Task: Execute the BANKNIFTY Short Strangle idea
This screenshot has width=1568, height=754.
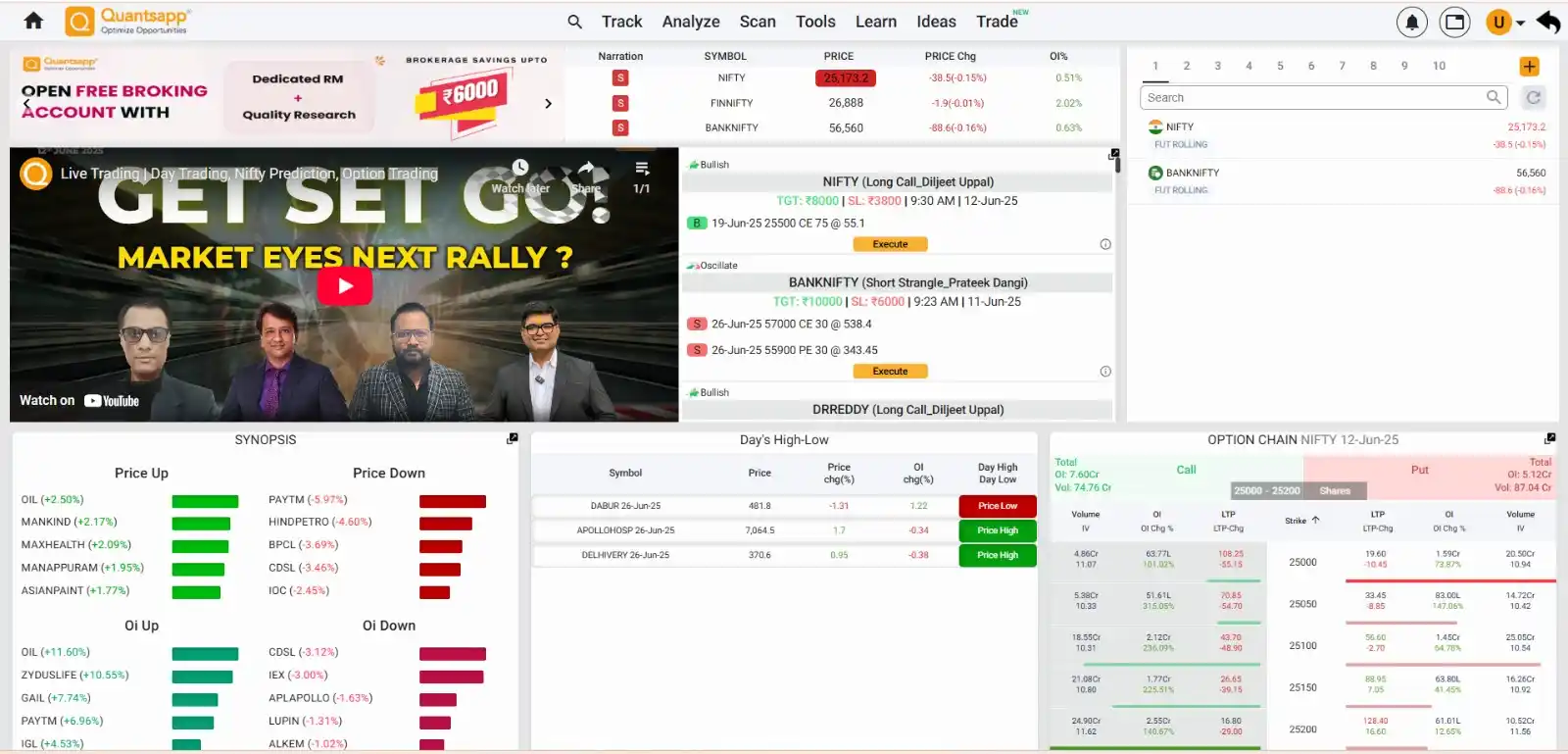Action: pos(890,372)
